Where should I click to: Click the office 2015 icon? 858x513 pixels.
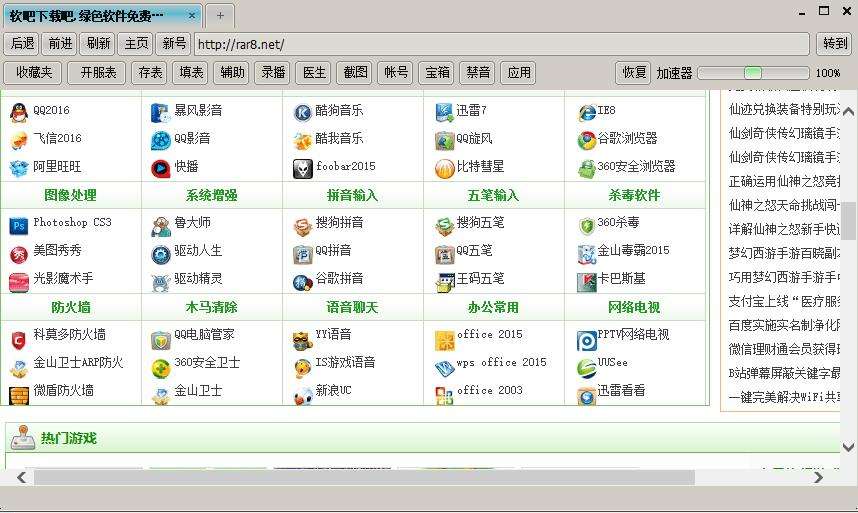[444, 340]
